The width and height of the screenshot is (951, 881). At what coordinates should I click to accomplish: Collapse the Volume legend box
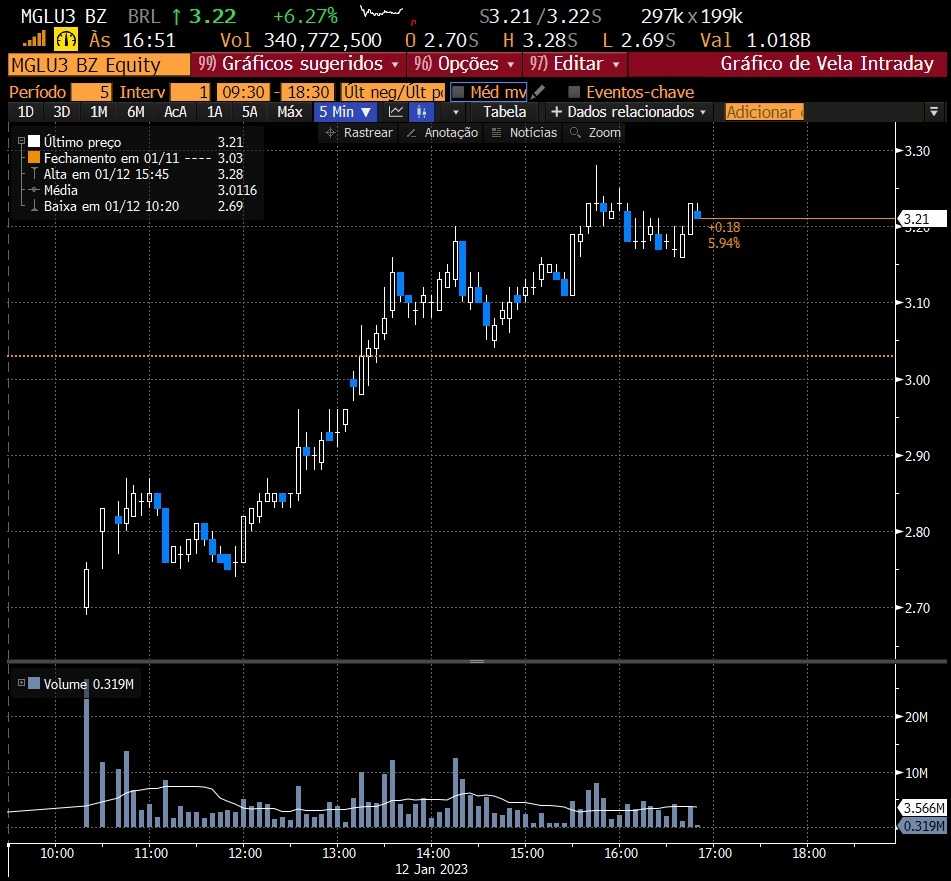point(21,684)
